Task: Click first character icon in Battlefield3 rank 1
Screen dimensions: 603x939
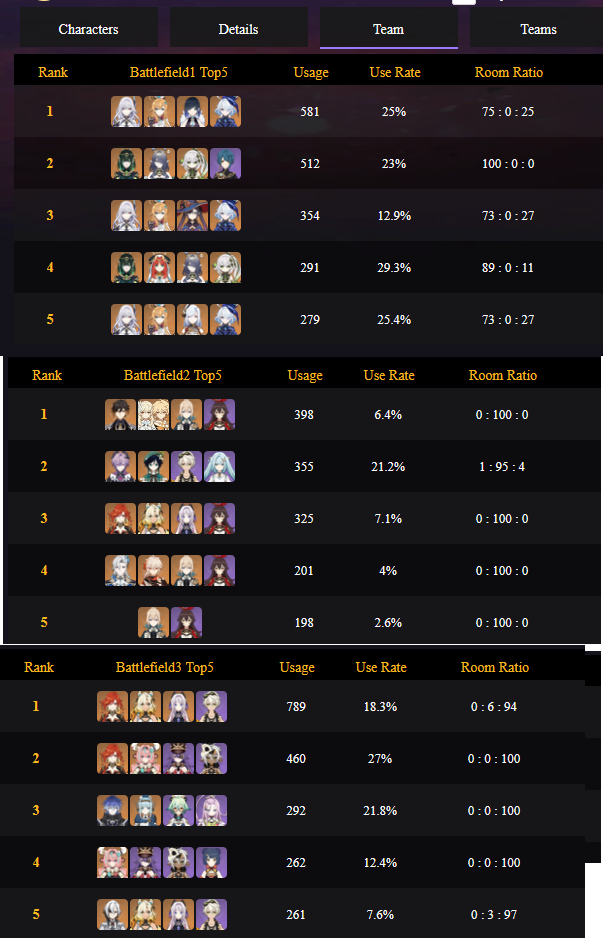Action: click(112, 706)
